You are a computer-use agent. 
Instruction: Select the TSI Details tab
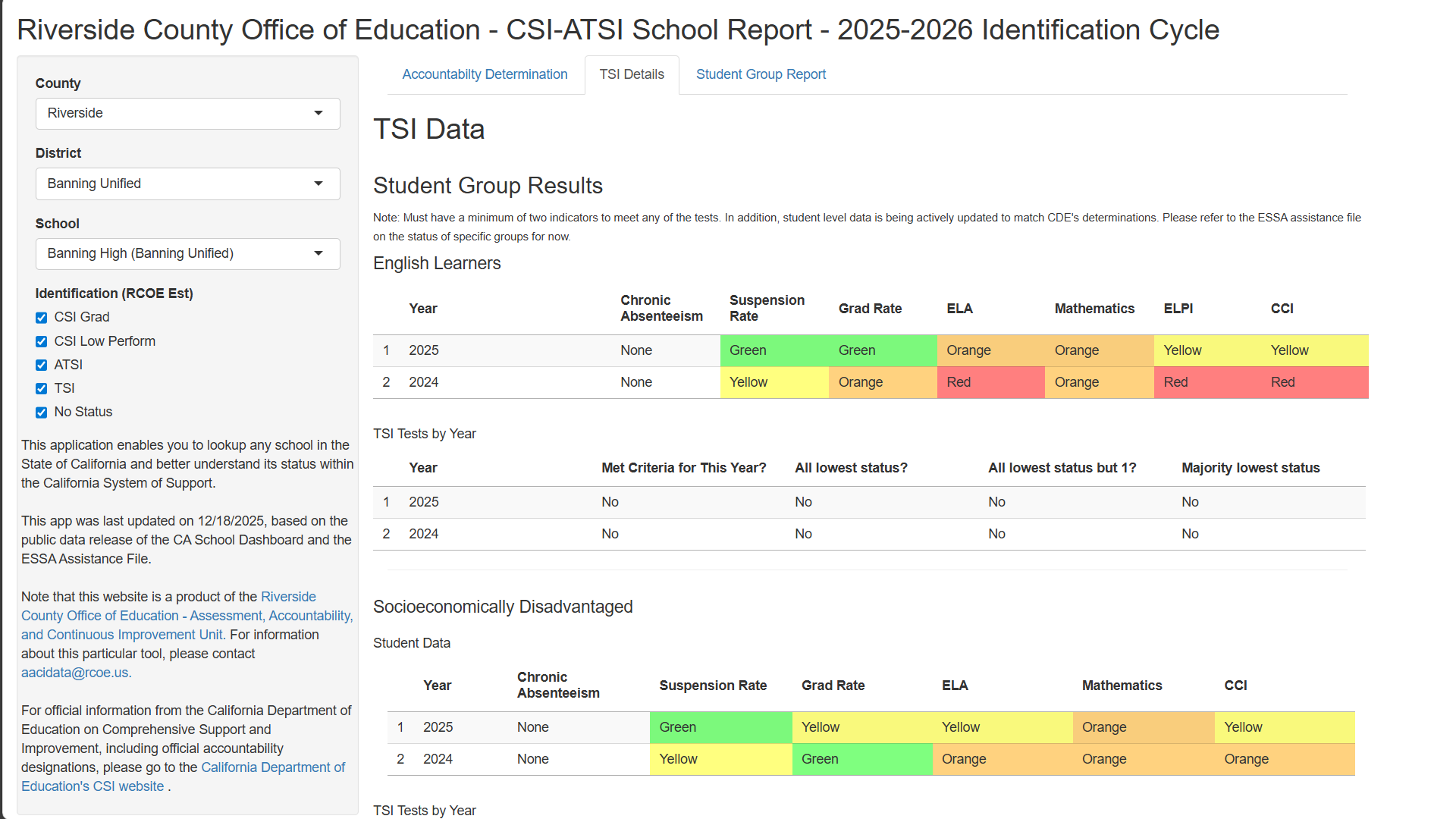click(x=632, y=74)
